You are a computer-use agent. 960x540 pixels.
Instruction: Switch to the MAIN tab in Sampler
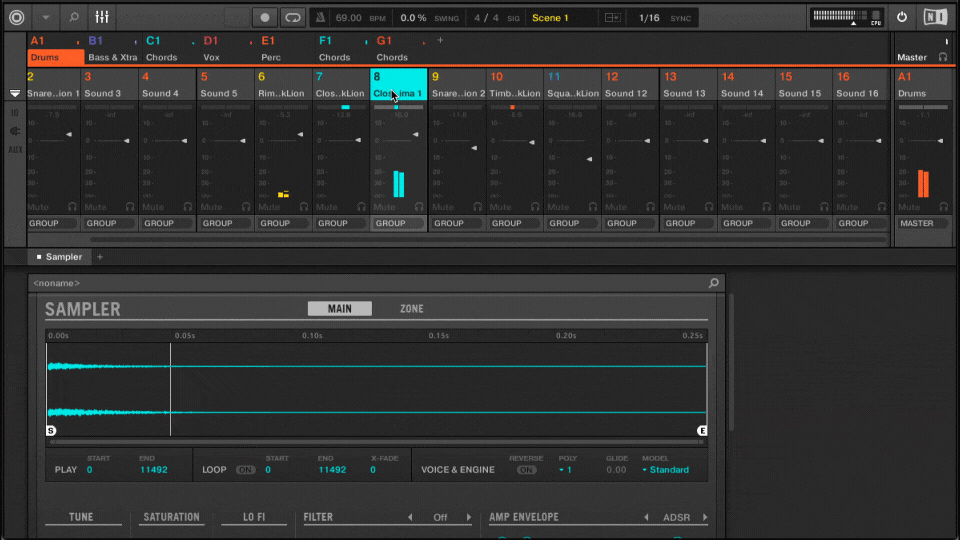pyautogui.click(x=340, y=309)
